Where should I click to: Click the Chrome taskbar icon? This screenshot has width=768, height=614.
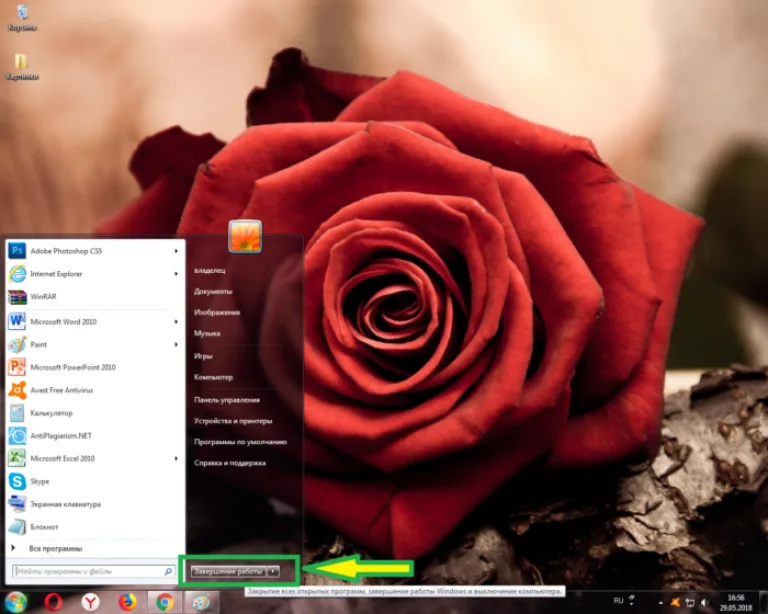[x=165, y=602]
